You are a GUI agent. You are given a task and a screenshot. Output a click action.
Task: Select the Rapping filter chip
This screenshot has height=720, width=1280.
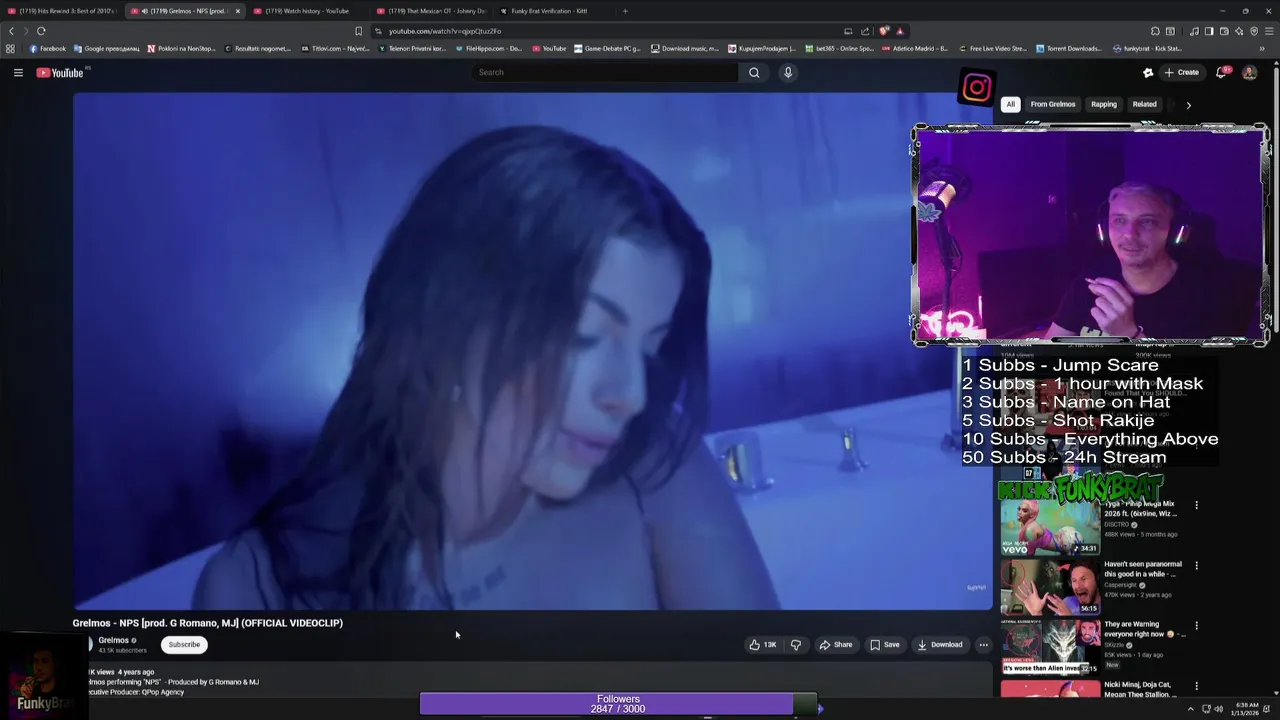click(1104, 104)
